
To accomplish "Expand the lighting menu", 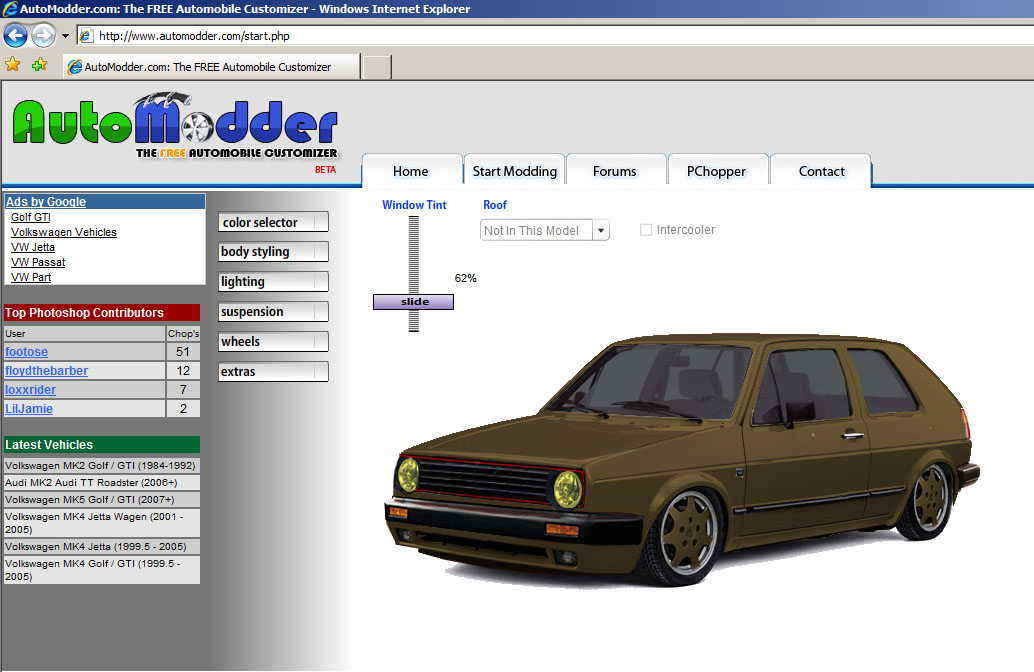I will pyautogui.click(x=273, y=282).
